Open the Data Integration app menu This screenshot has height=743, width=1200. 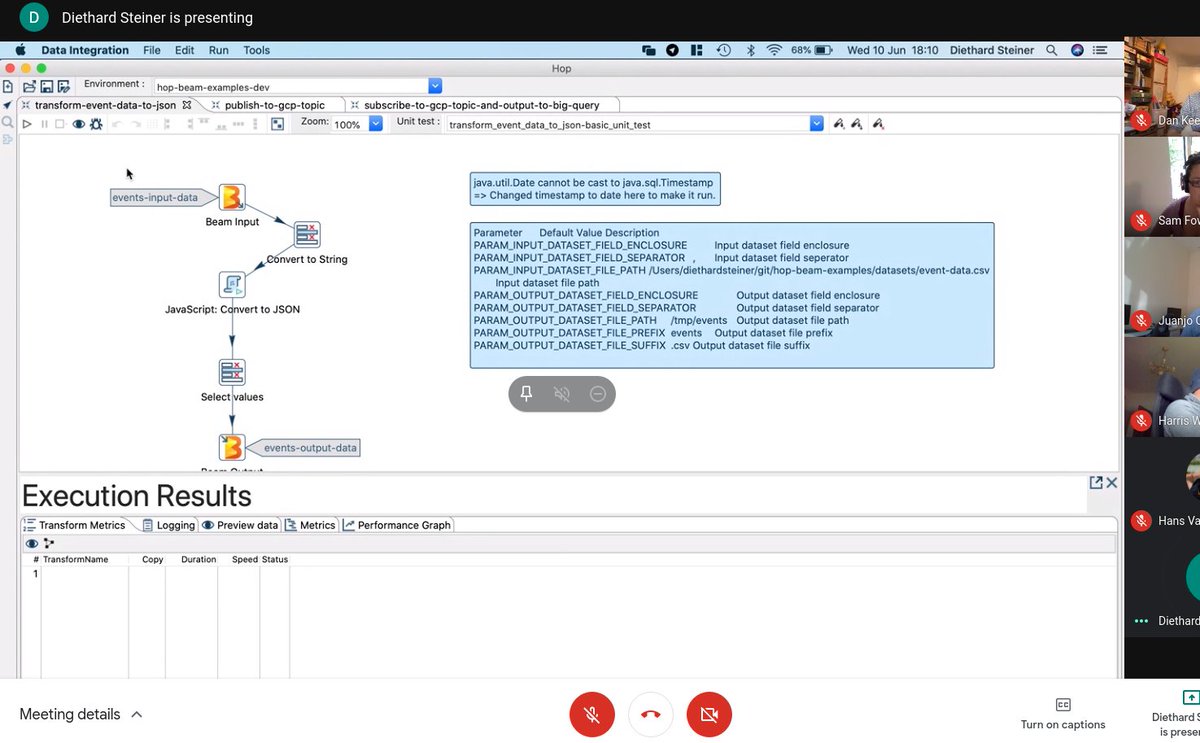[85, 50]
